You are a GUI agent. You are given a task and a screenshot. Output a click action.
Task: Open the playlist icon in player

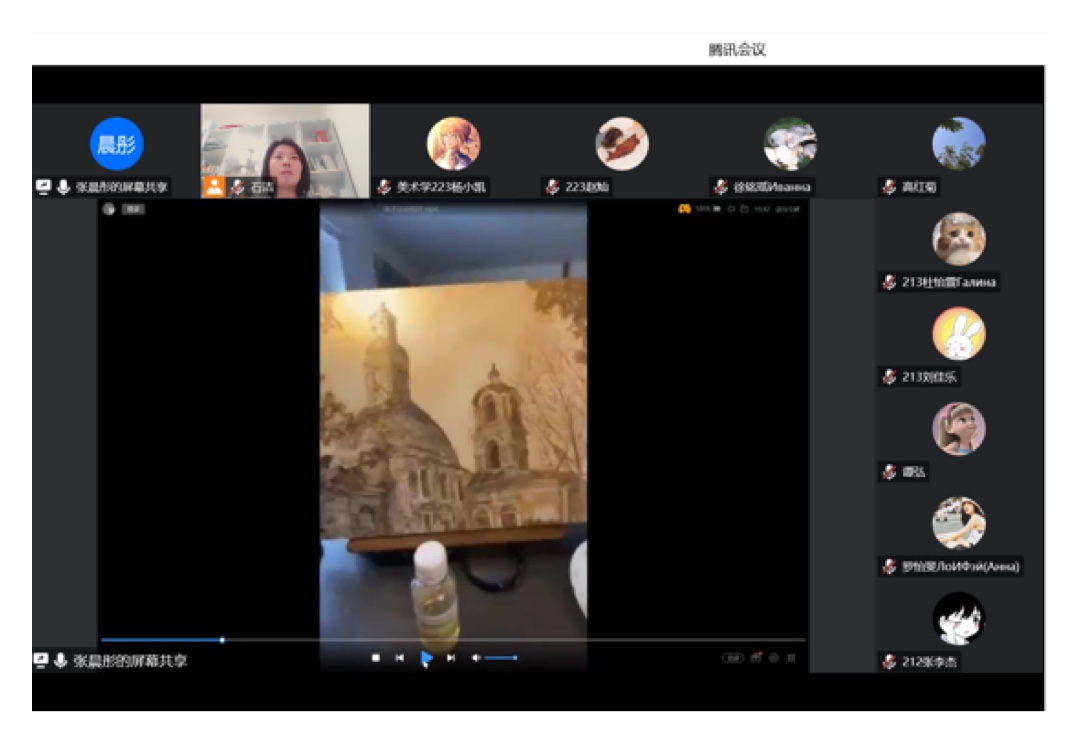[791, 658]
